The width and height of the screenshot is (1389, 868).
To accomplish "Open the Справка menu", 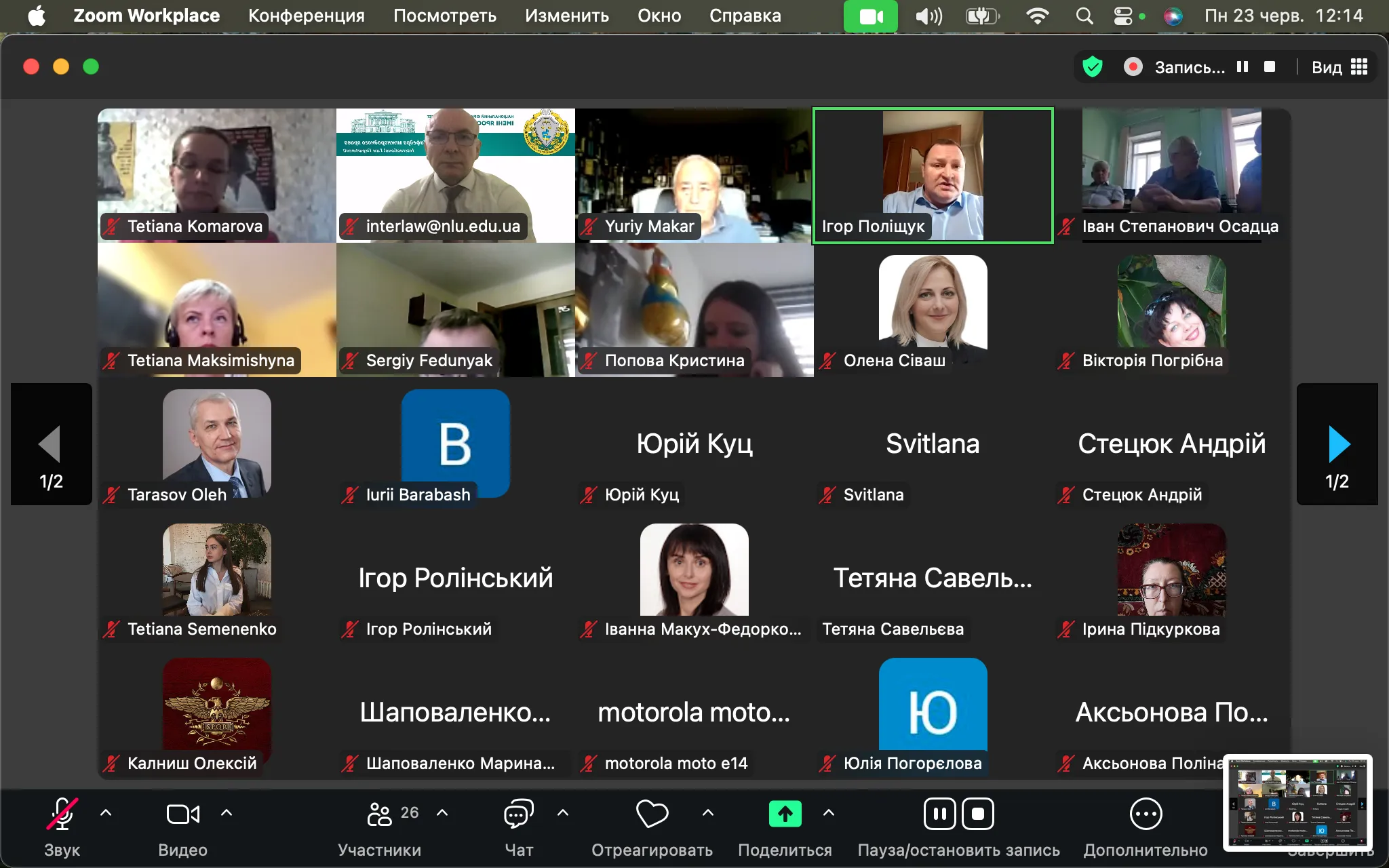I will [x=745, y=16].
